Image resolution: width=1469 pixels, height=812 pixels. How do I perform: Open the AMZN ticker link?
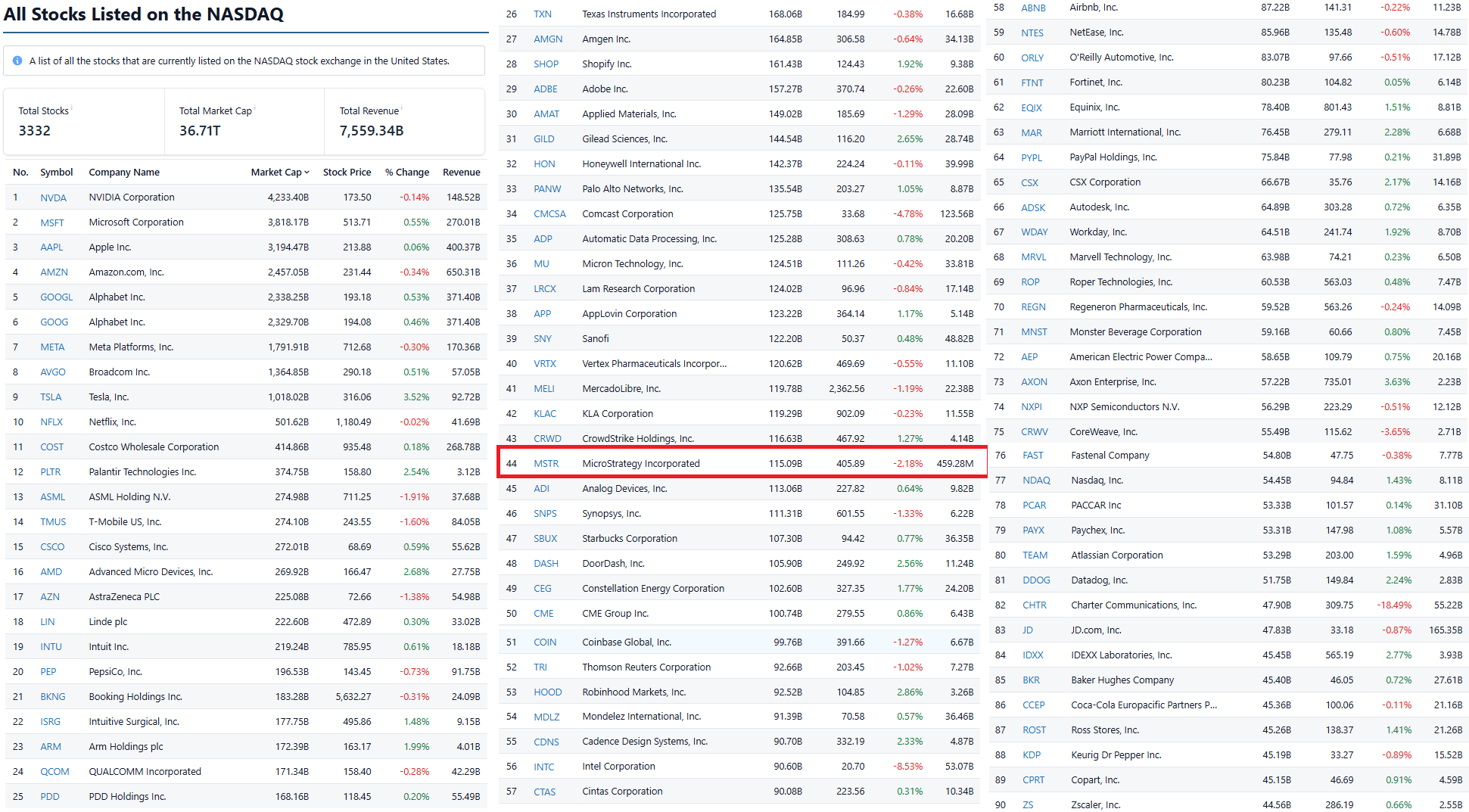(x=54, y=272)
